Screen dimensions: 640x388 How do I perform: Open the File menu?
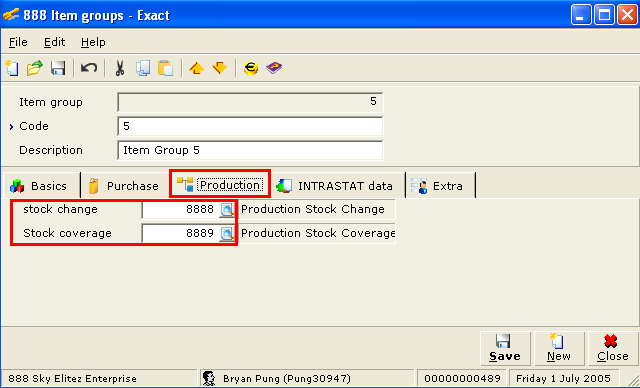[18, 42]
